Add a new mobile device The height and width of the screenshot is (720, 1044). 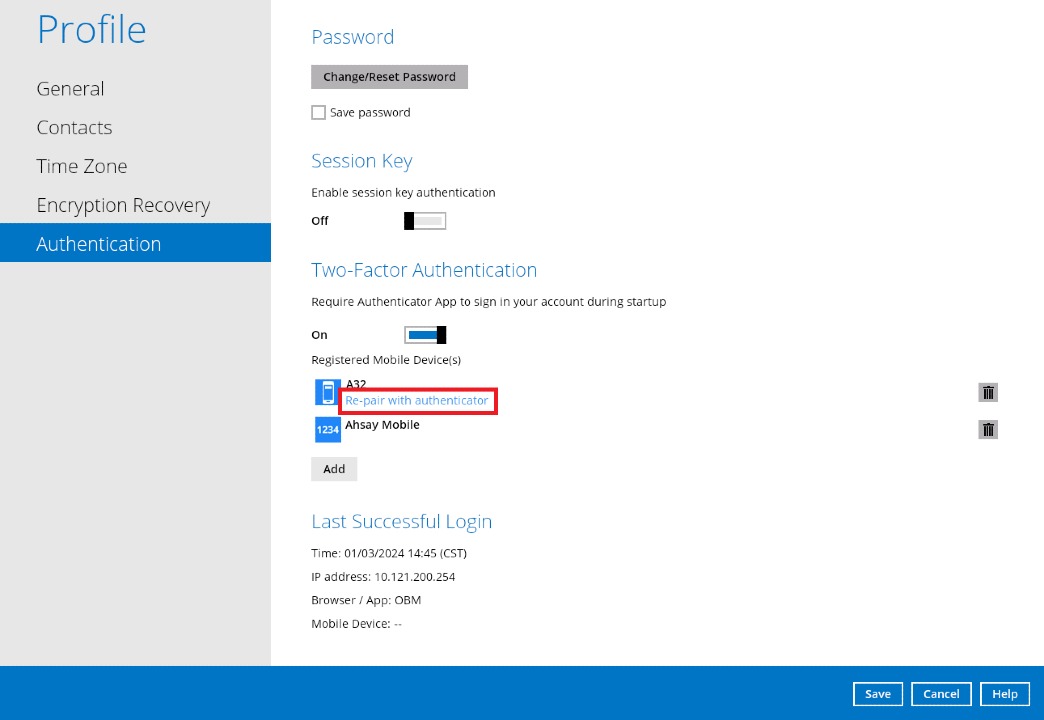pos(334,469)
